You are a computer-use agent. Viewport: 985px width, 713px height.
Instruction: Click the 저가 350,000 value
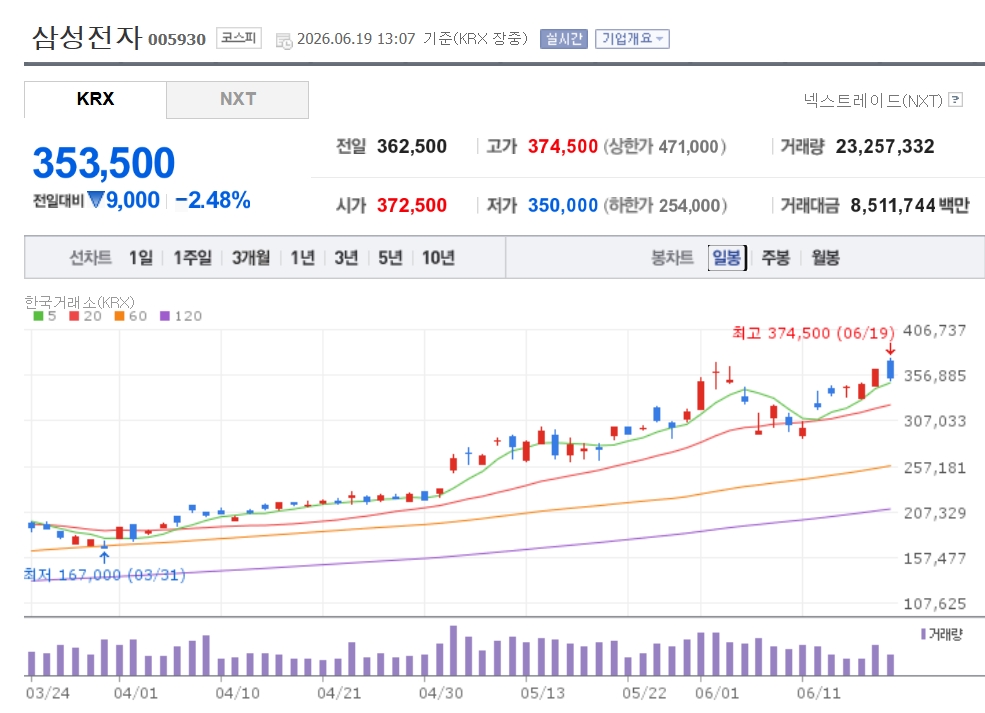tap(562, 205)
